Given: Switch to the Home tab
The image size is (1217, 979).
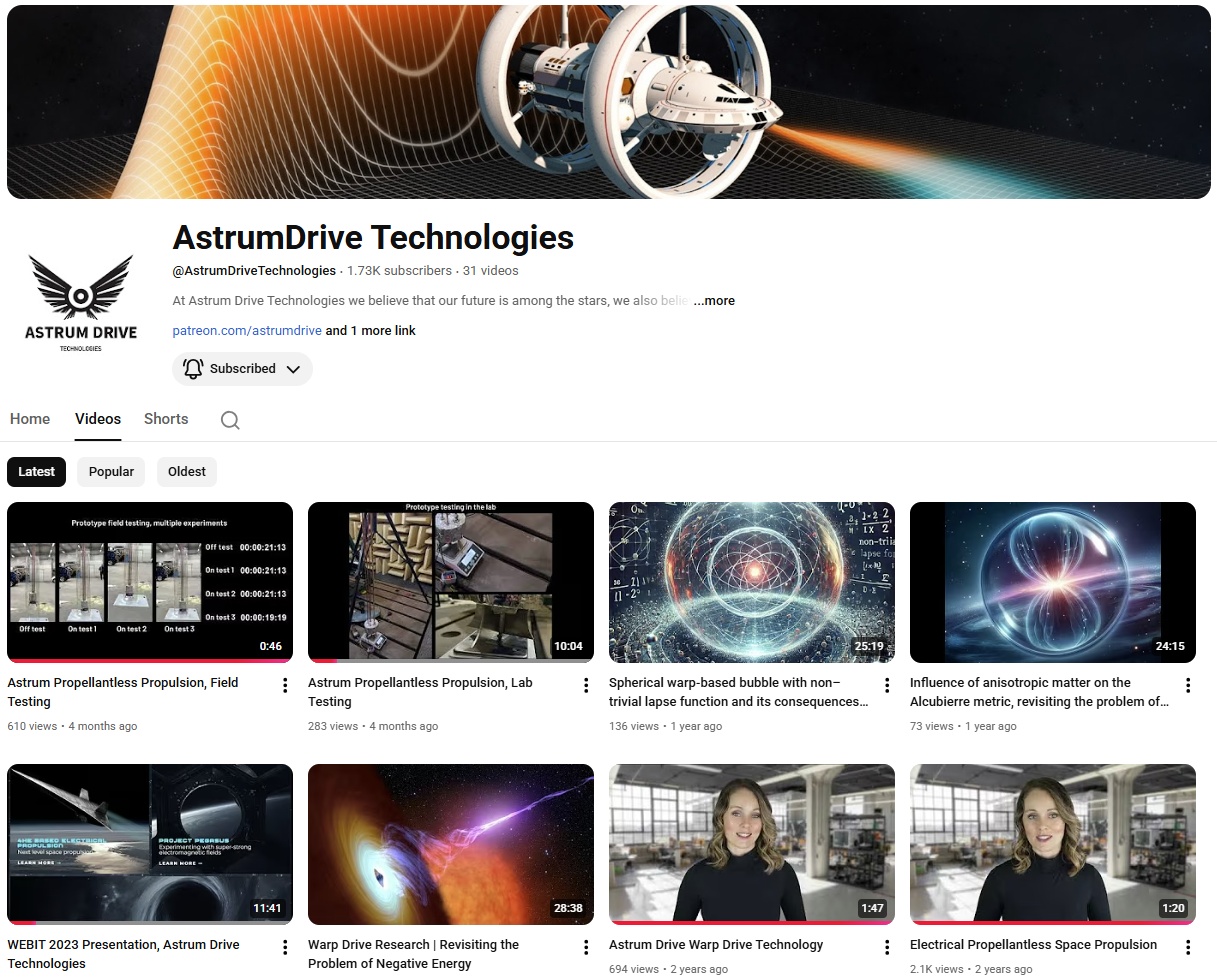Looking at the screenshot, I should pyautogui.click(x=29, y=419).
